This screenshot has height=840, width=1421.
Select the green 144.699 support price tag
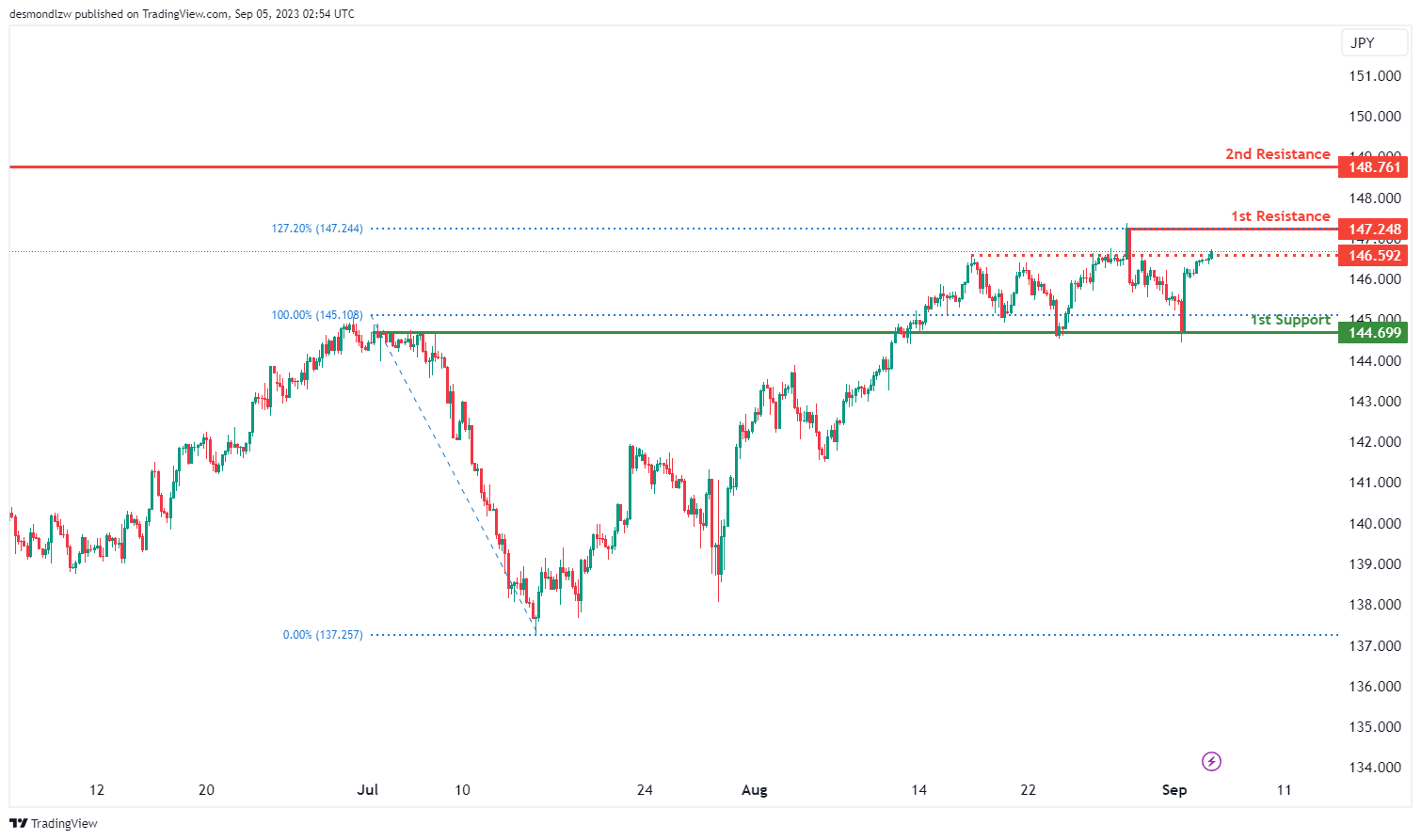pyautogui.click(x=1373, y=333)
